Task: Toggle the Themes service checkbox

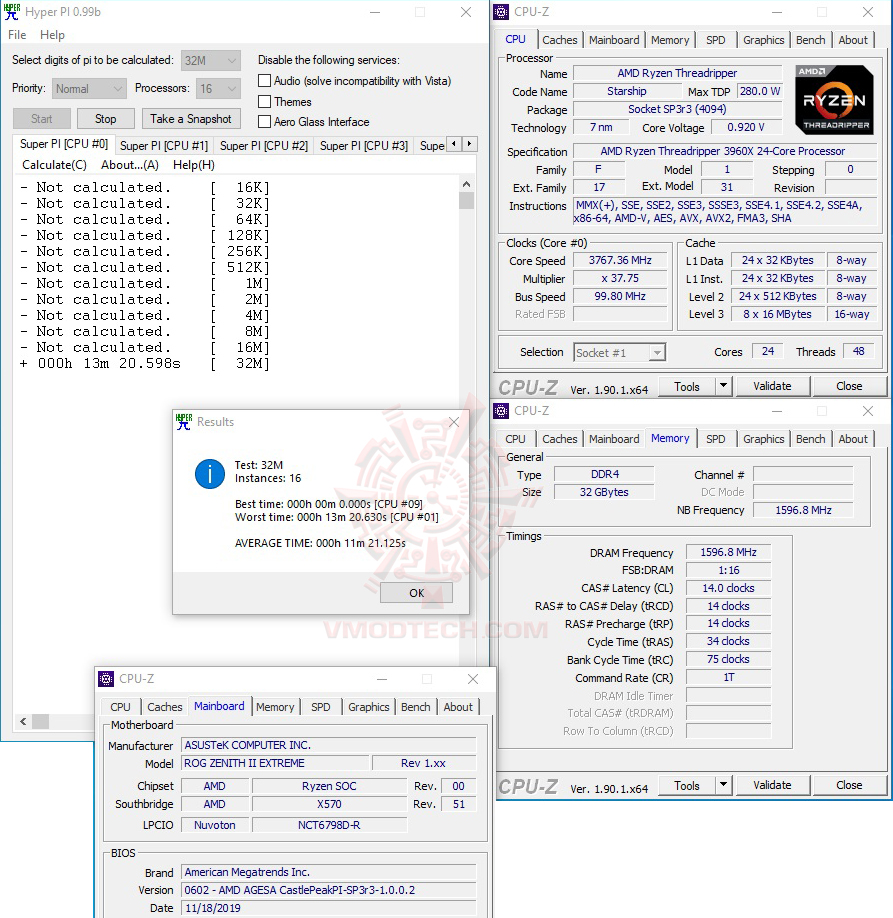Action: [265, 101]
